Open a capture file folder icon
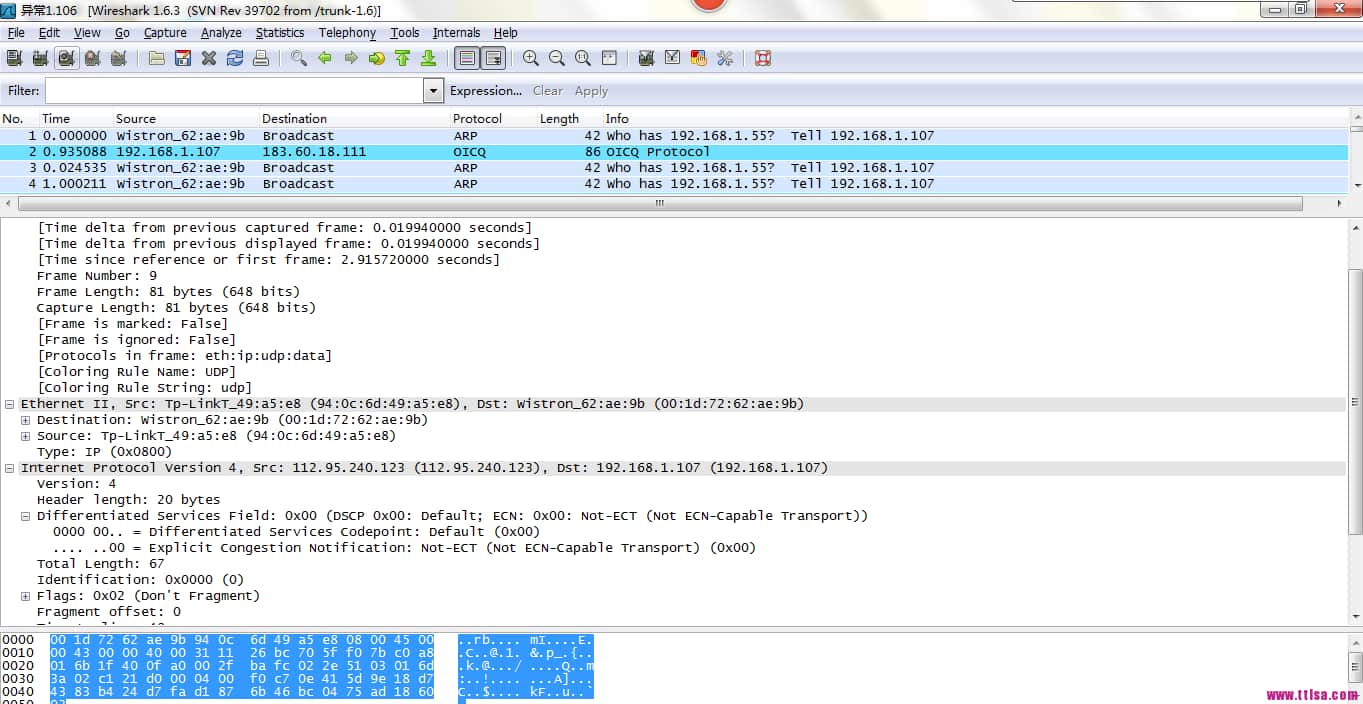1363x704 pixels. coord(157,58)
